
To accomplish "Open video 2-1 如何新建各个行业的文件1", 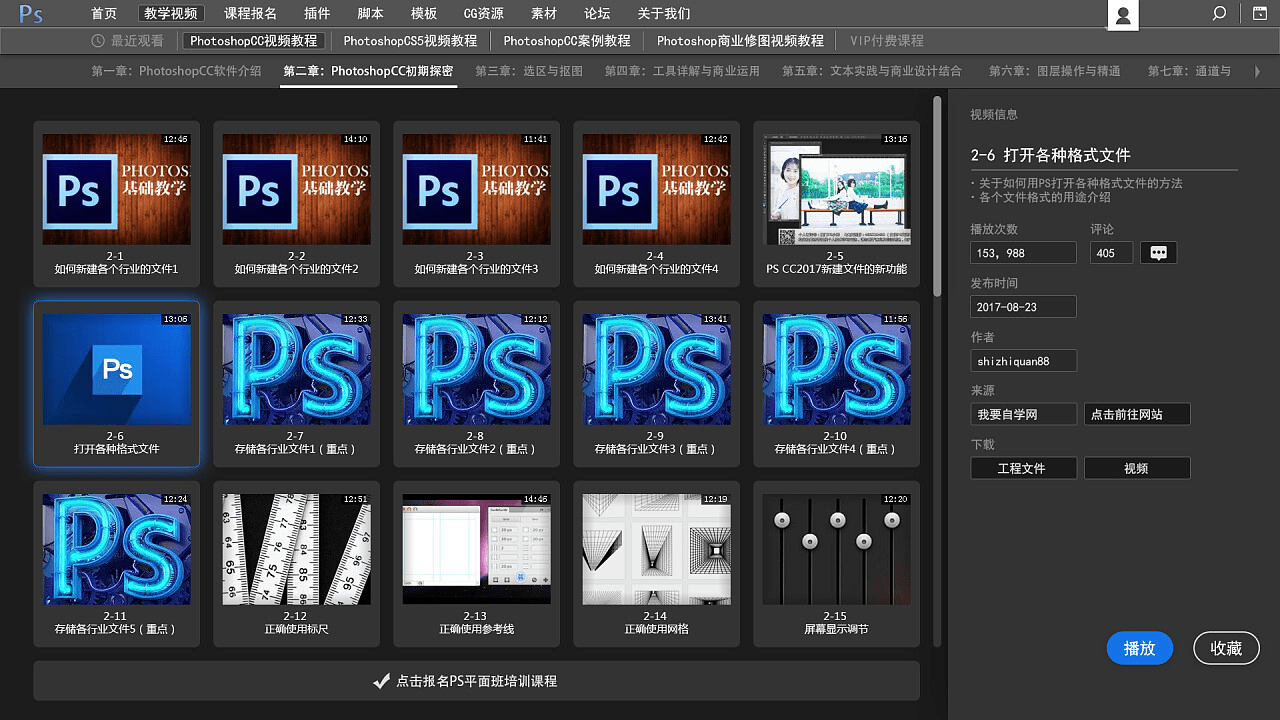I will pyautogui.click(x=116, y=204).
